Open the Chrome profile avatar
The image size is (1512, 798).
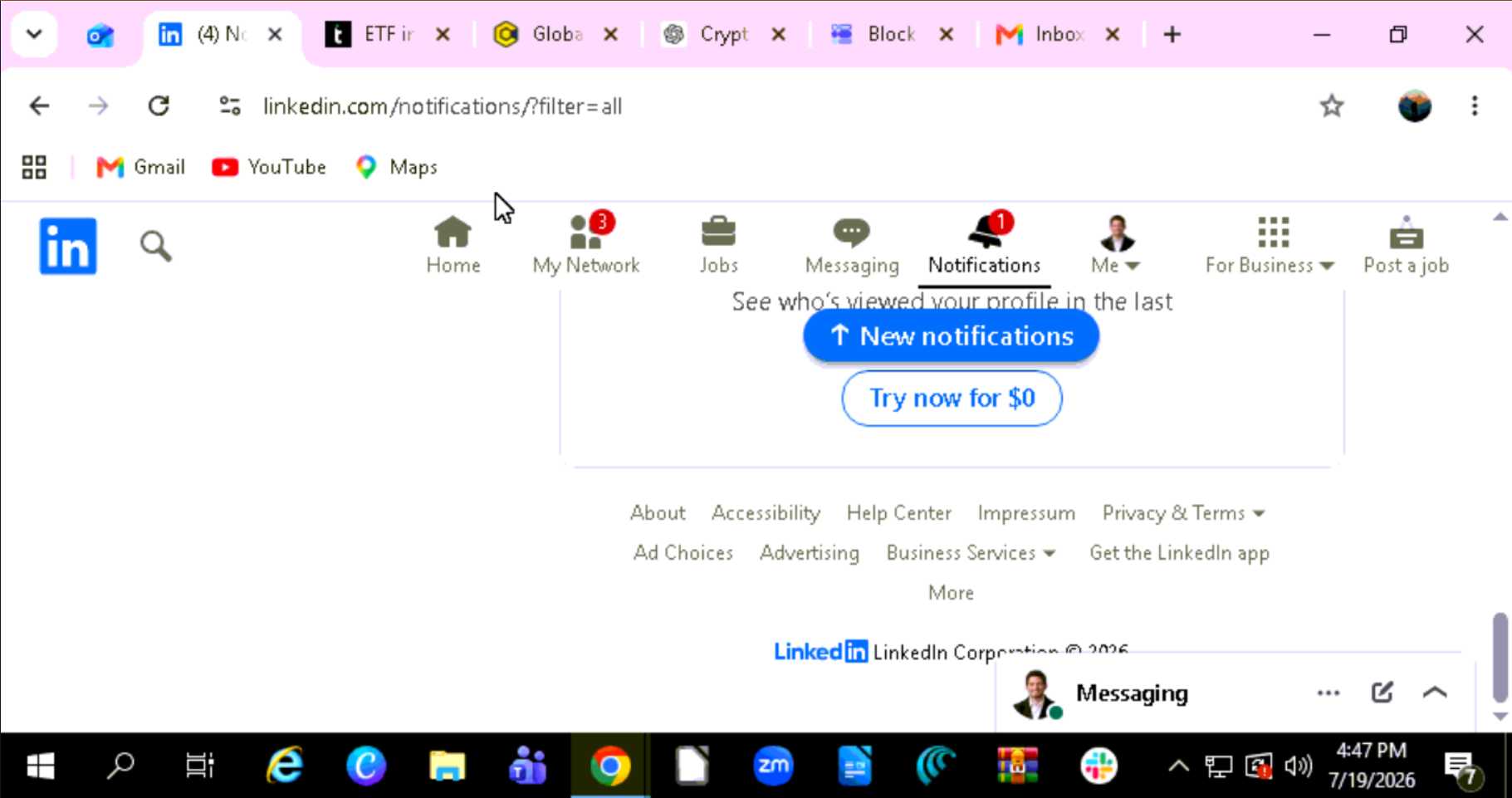coord(1414,106)
